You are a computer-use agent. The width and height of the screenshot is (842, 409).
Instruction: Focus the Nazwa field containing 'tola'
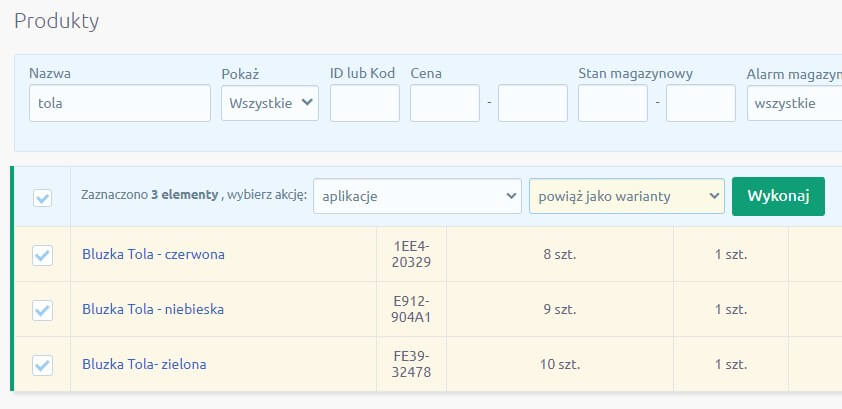(x=120, y=103)
